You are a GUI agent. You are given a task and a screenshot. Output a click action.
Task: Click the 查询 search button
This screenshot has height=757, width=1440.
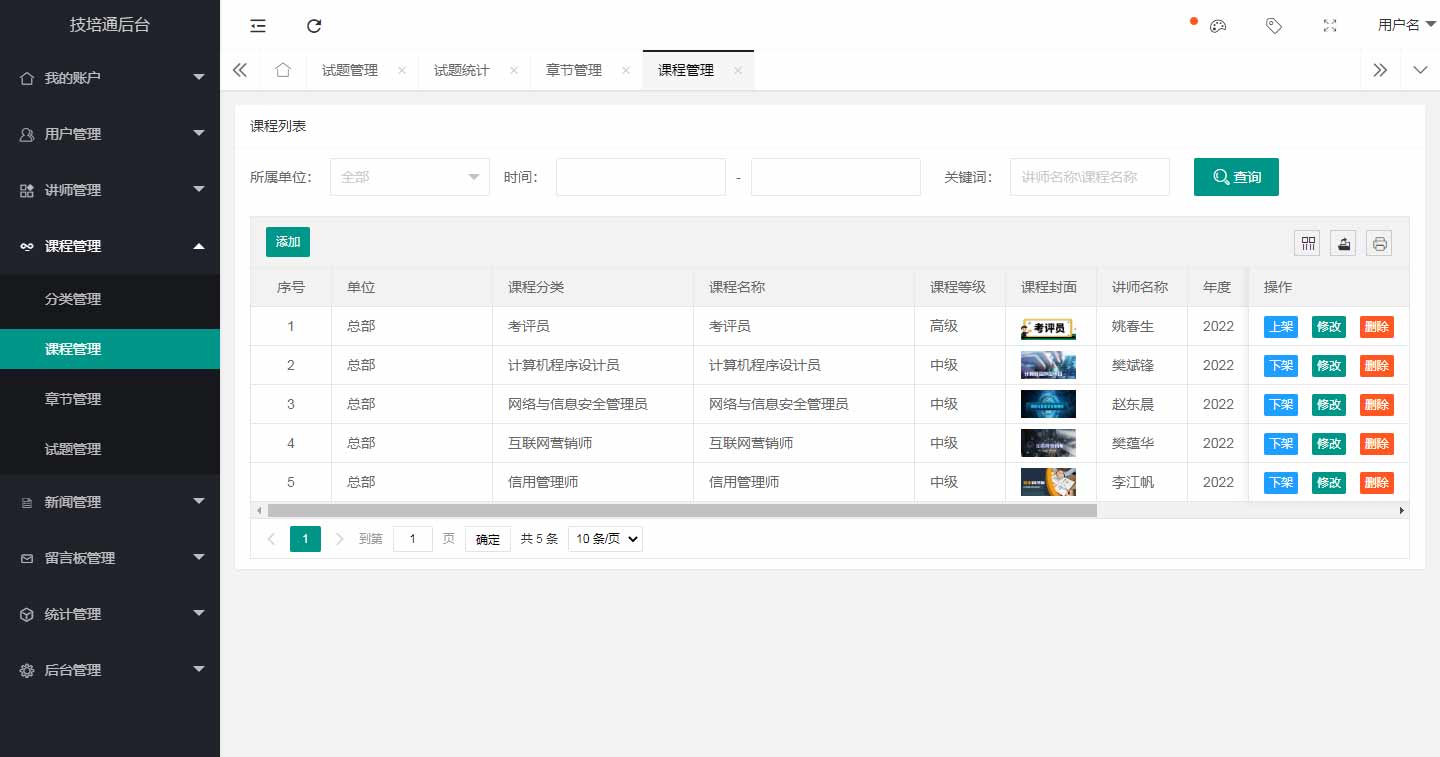pyautogui.click(x=1236, y=176)
